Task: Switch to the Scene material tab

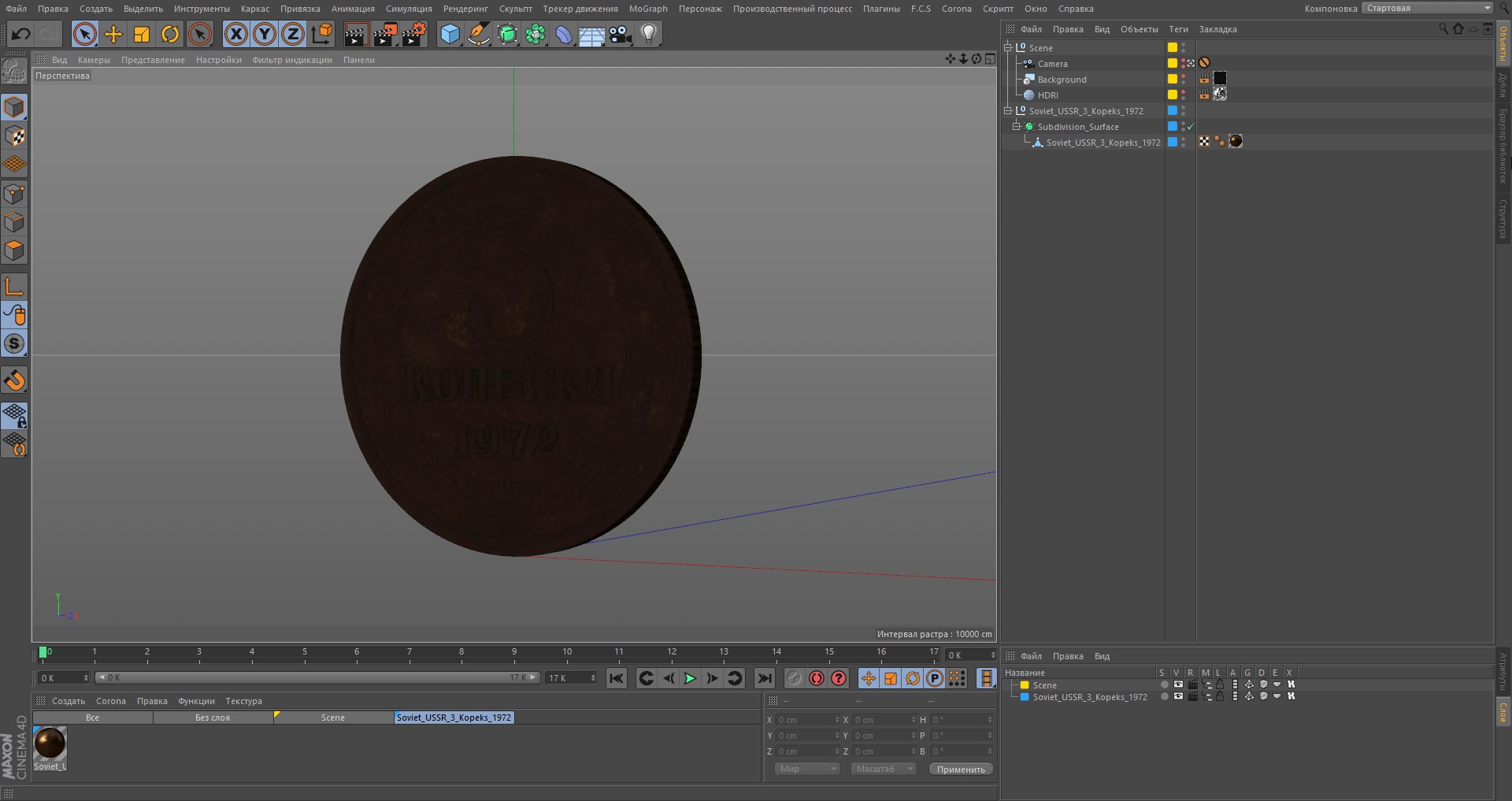Action: coord(332,718)
